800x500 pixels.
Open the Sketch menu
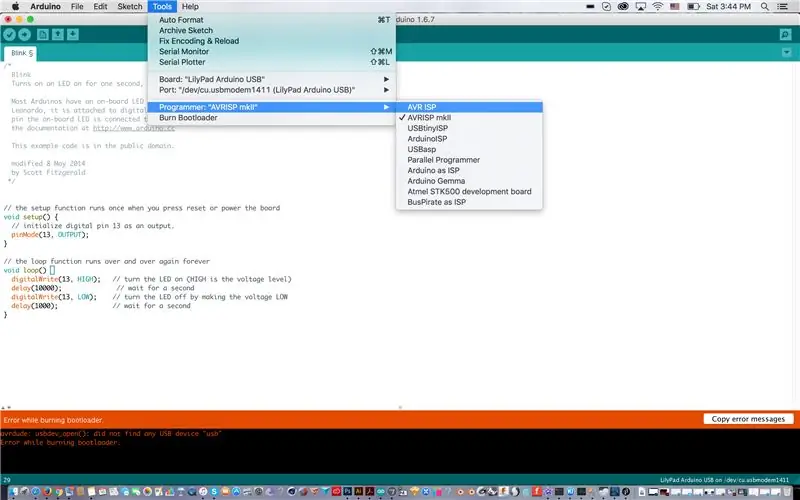click(130, 7)
